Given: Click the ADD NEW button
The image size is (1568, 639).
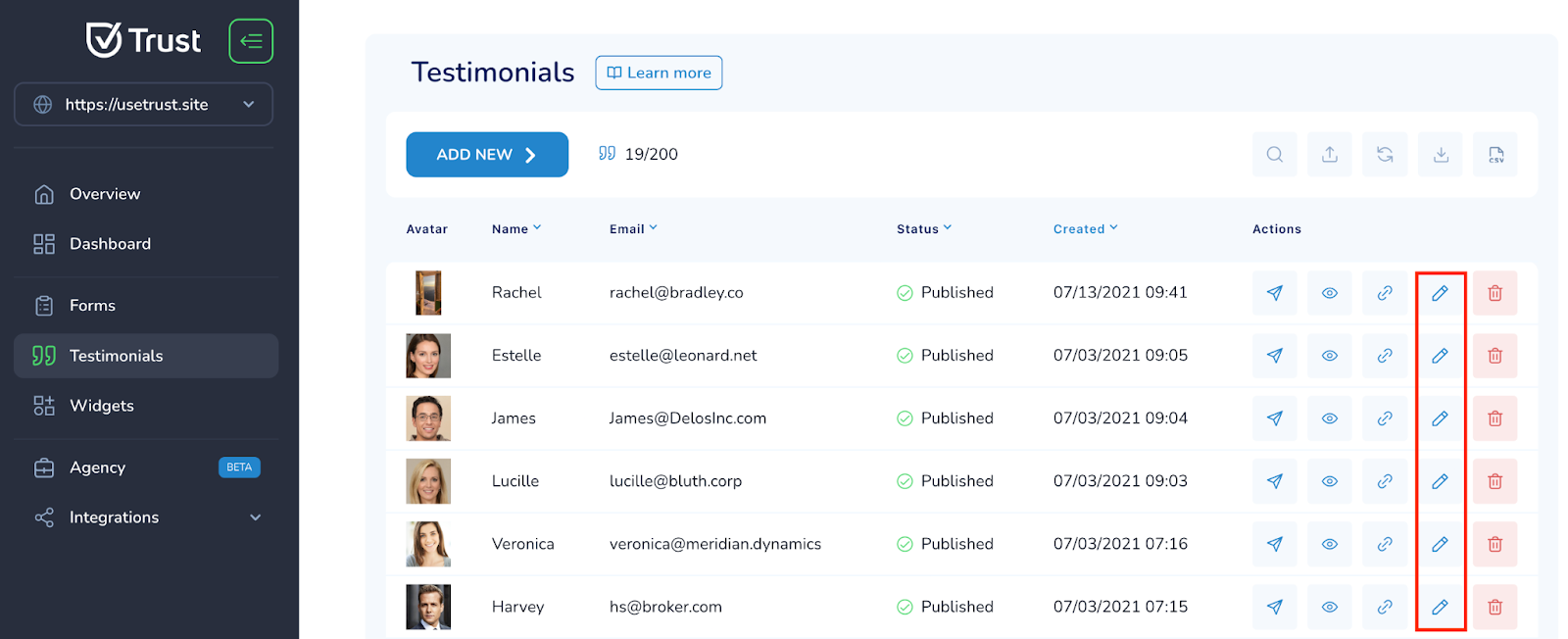Looking at the screenshot, I should [x=487, y=155].
